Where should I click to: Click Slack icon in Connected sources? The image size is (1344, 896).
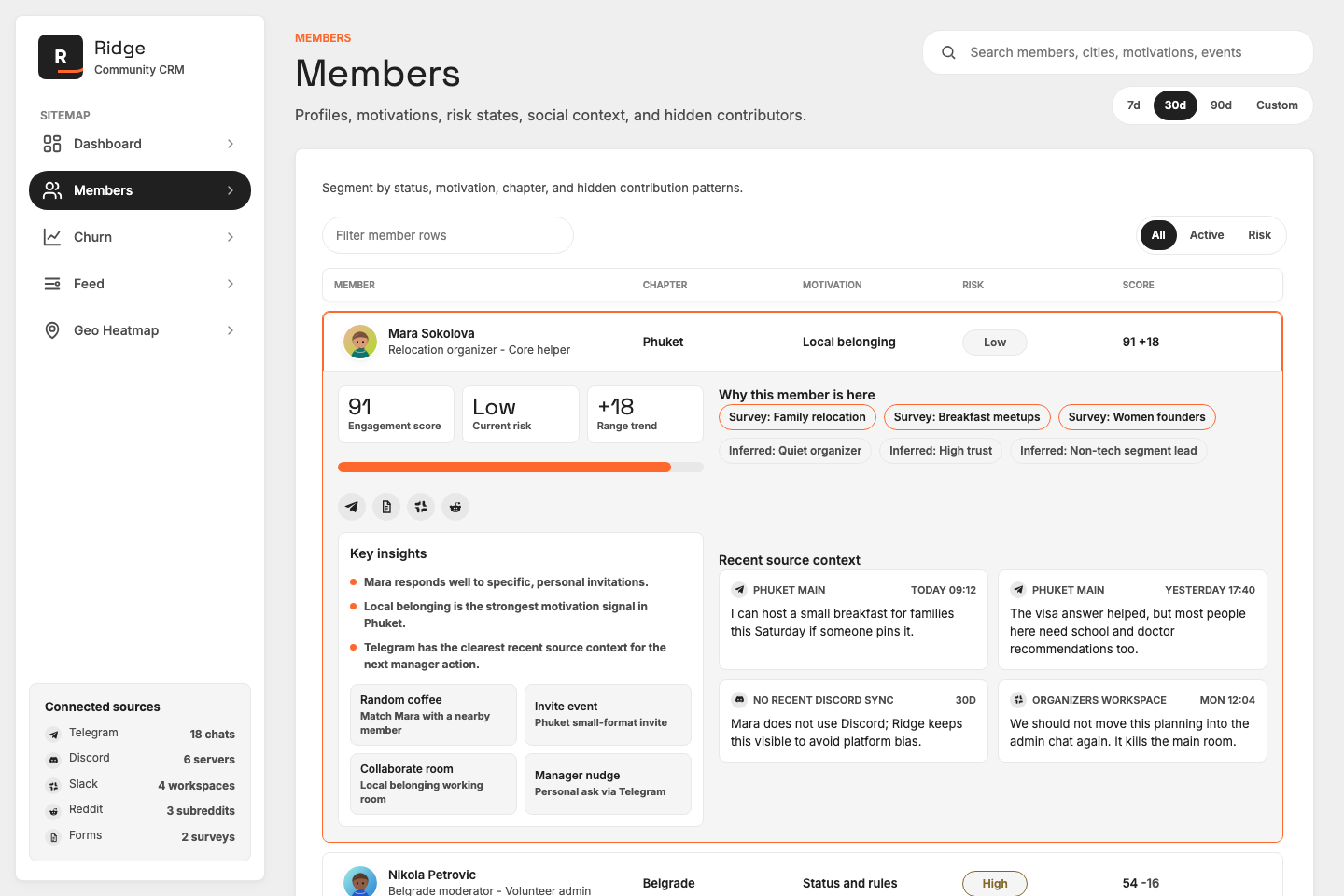click(x=53, y=786)
